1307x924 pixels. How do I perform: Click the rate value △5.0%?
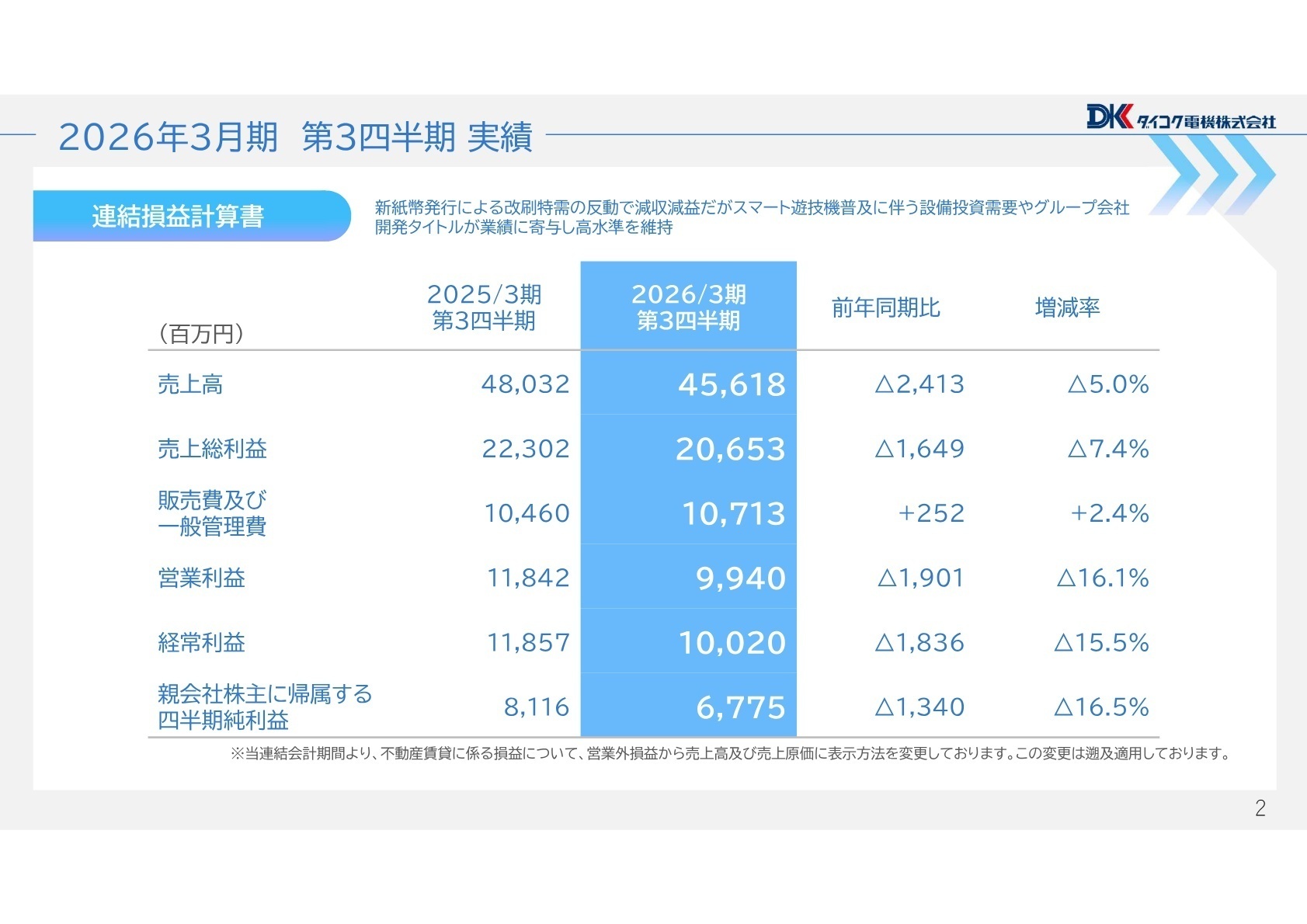point(1108,384)
